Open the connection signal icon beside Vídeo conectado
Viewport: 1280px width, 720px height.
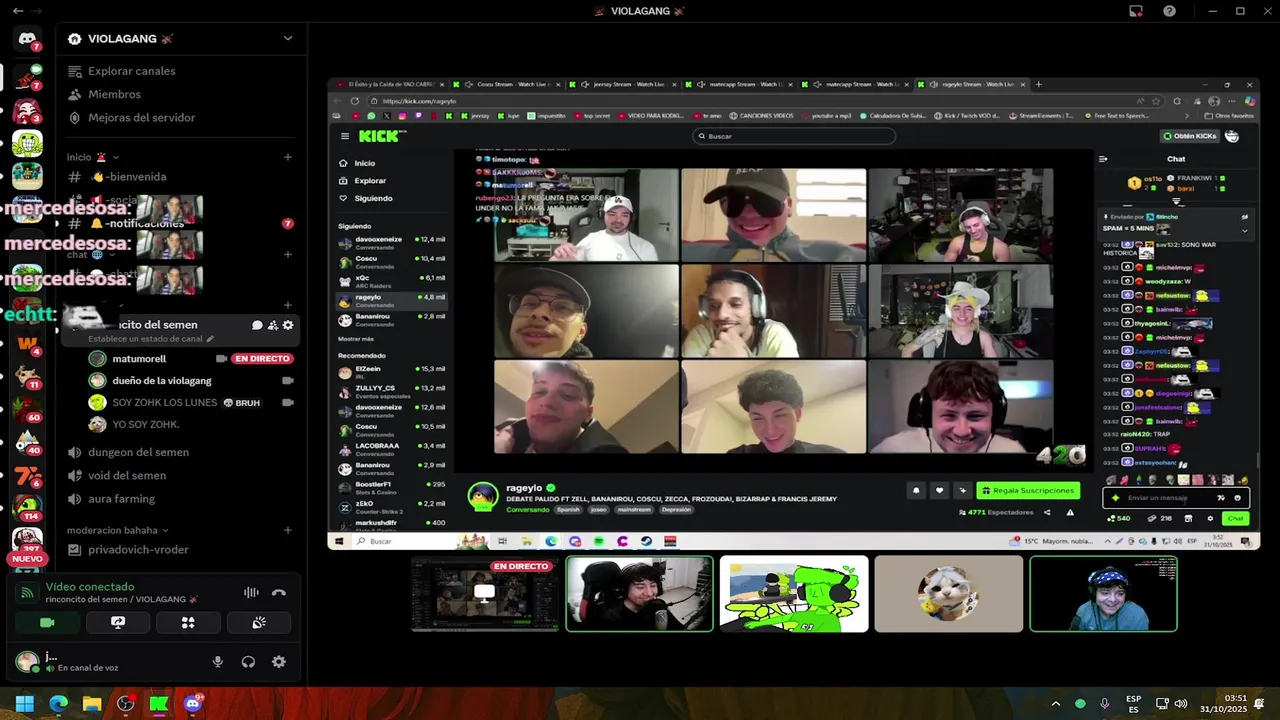tap(27, 592)
